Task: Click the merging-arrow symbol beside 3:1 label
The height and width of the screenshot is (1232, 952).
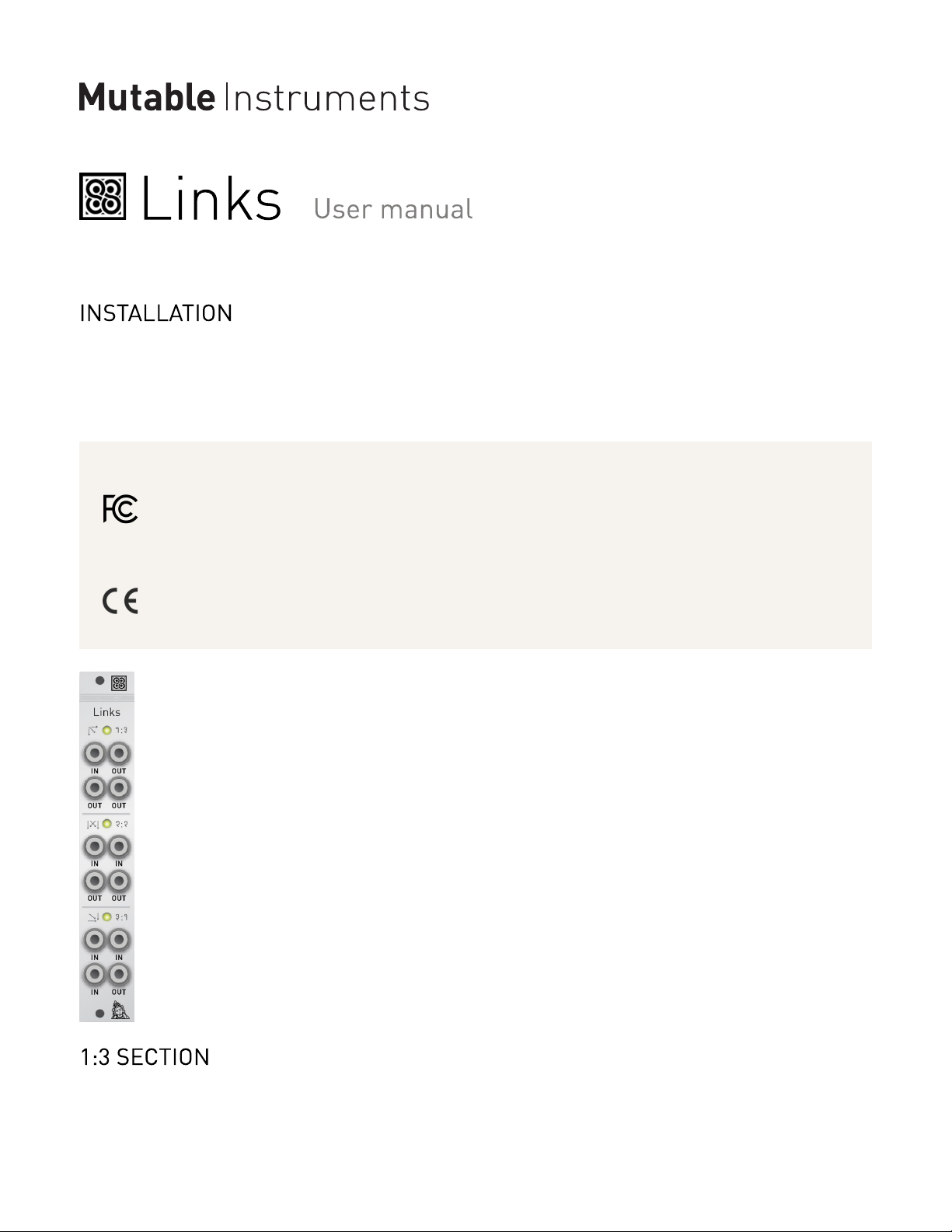Action: coord(92,917)
